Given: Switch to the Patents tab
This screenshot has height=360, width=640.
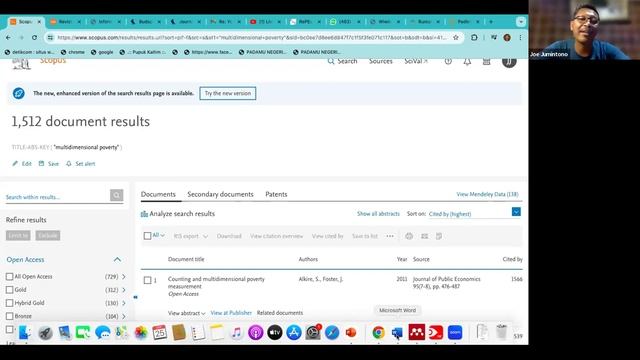Looking at the screenshot, I should (x=276, y=194).
